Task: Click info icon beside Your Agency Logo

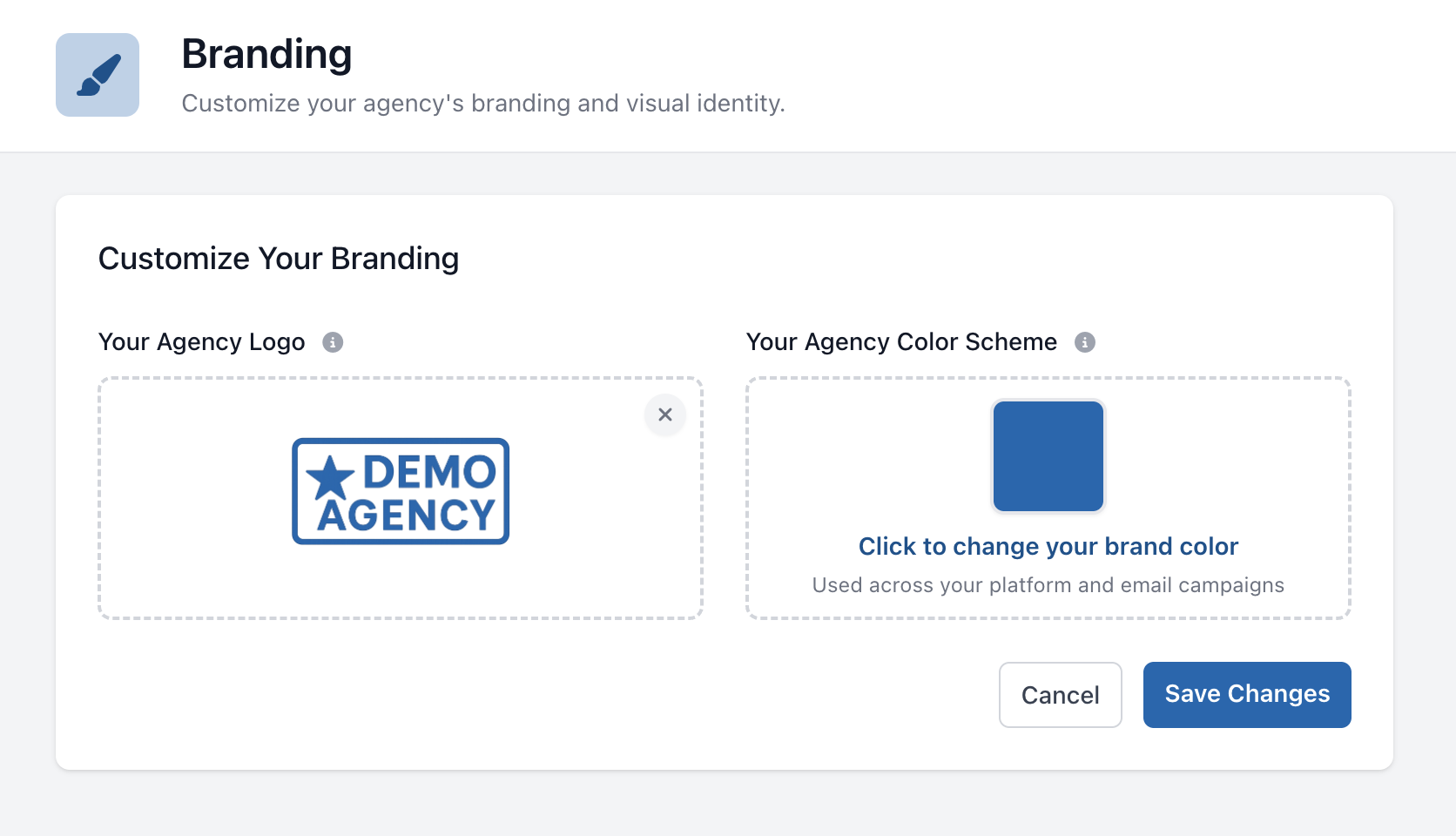Action: (333, 342)
